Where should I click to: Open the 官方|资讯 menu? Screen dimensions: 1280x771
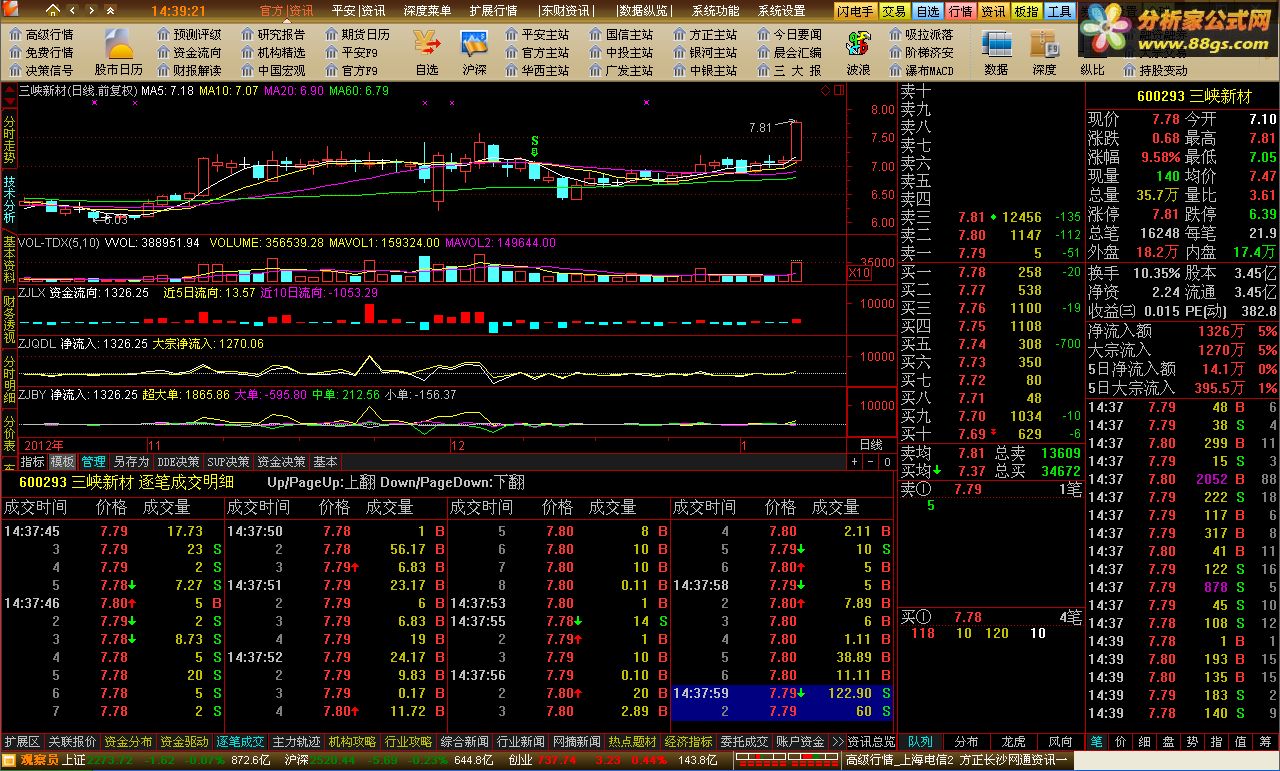click(x=286, y=11)
